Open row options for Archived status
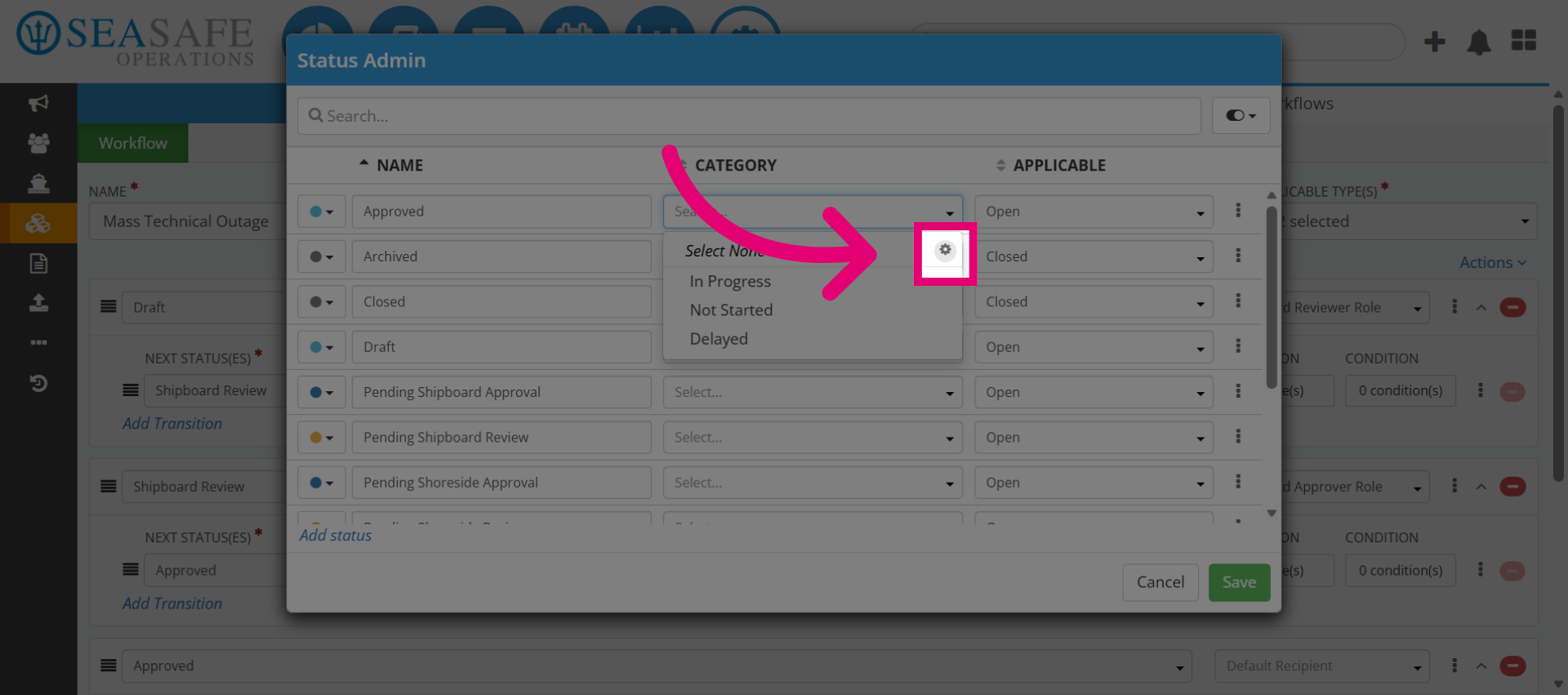The height and width of the screenshot is (695, 1568). pyautogui.click(x=1238, y=256)
